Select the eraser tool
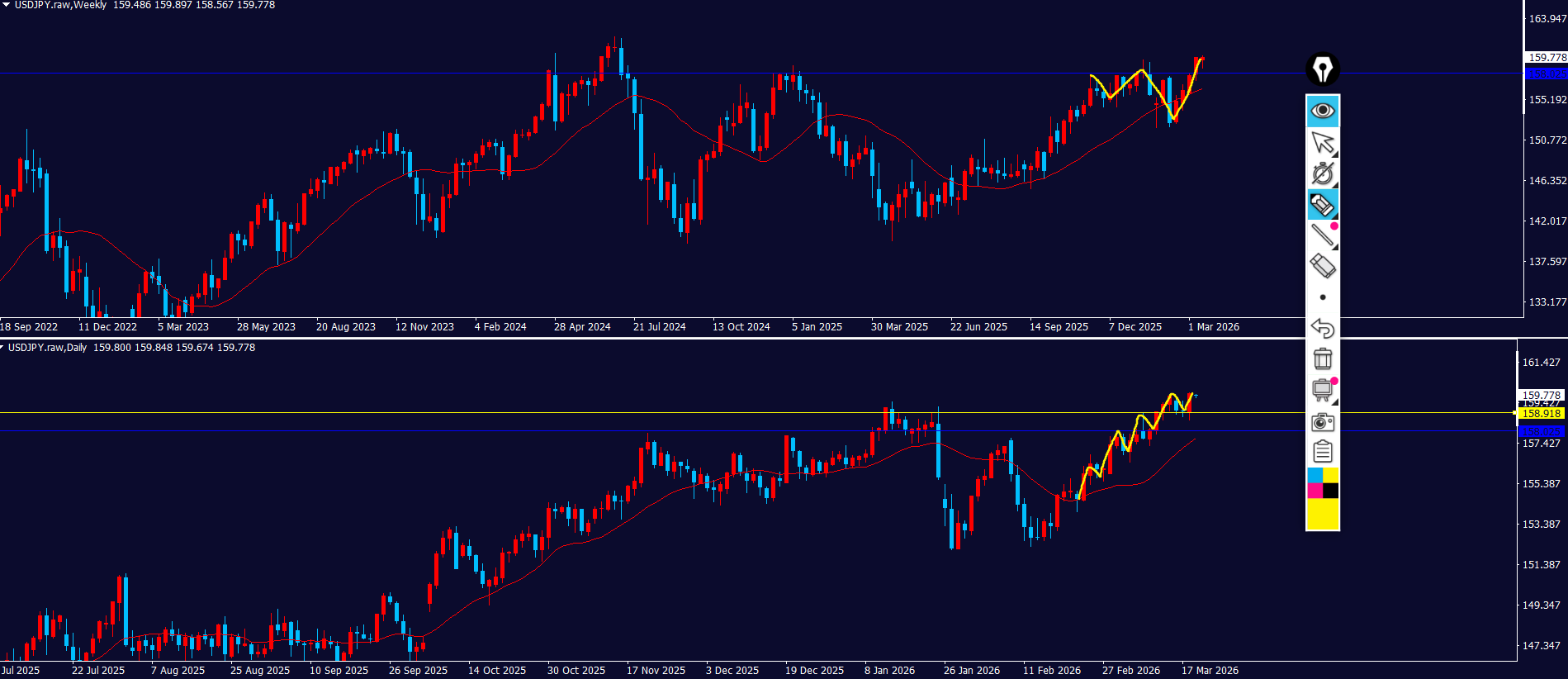 1322,266
